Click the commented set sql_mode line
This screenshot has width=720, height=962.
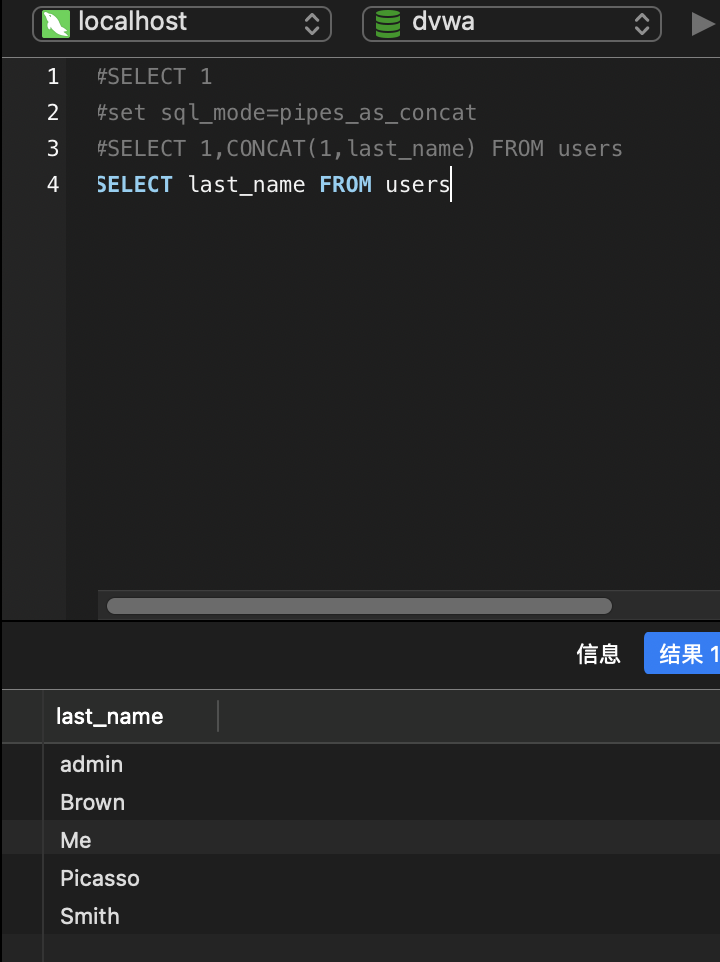click(x=287, y=113)
